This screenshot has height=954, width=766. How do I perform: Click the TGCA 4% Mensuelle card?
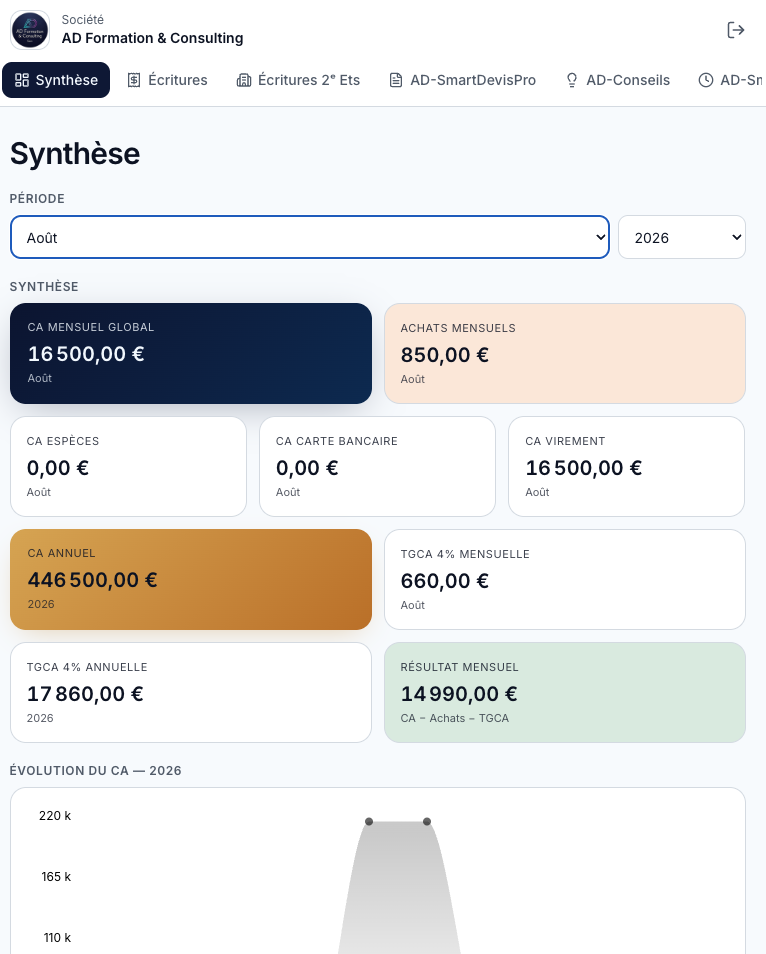565,580
